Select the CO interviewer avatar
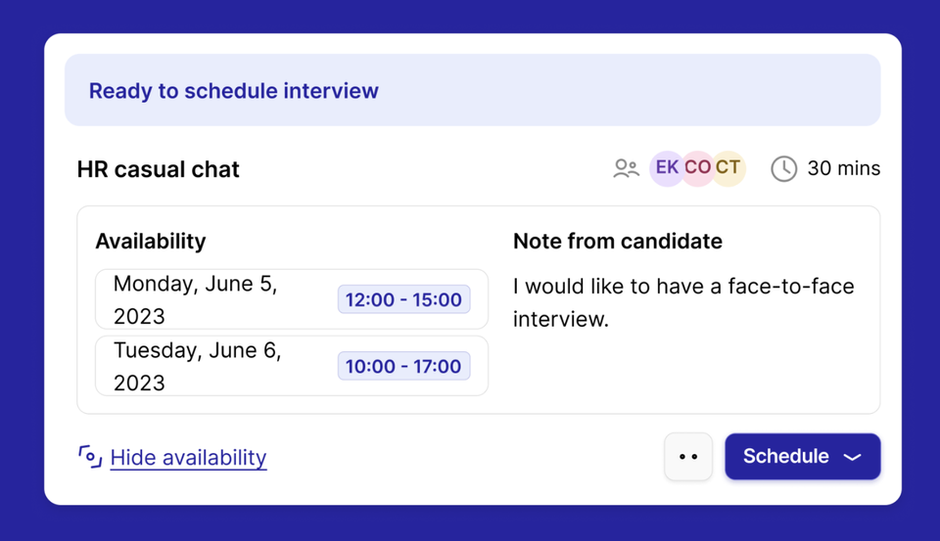Viewport: 940px width, 541px height. click(697, 168)
